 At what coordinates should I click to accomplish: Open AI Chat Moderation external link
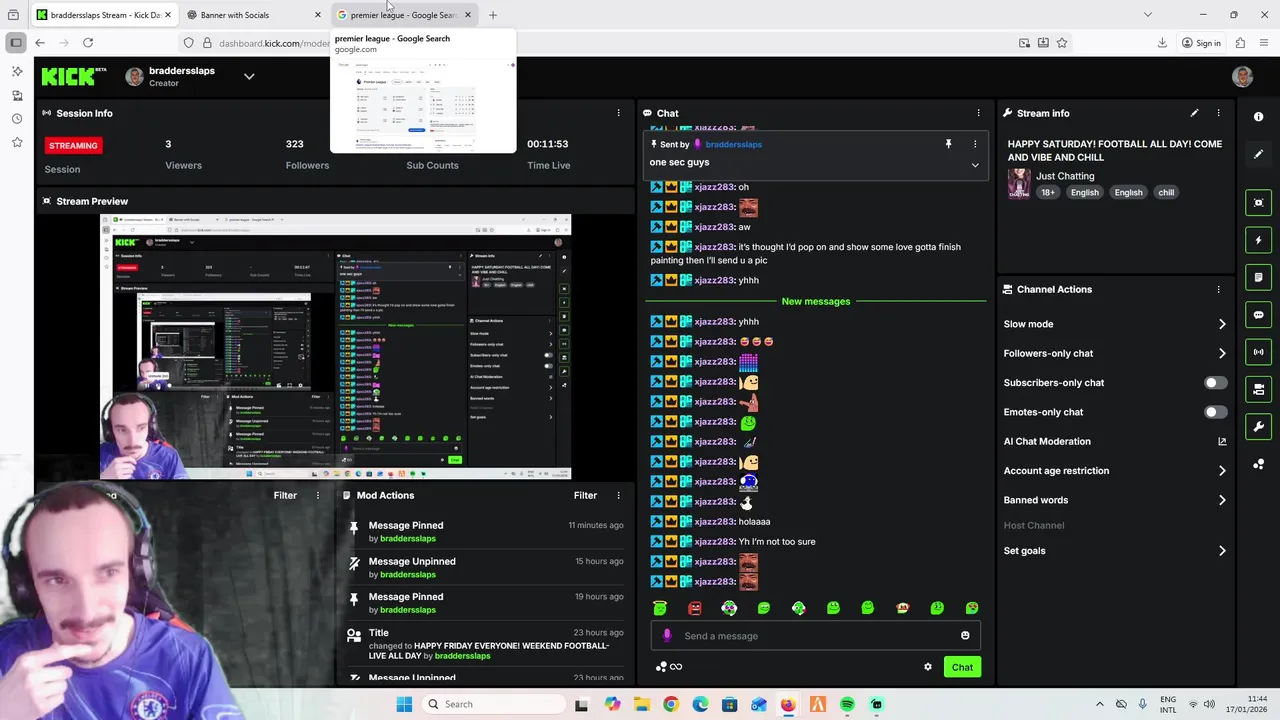coord(1221,441)
